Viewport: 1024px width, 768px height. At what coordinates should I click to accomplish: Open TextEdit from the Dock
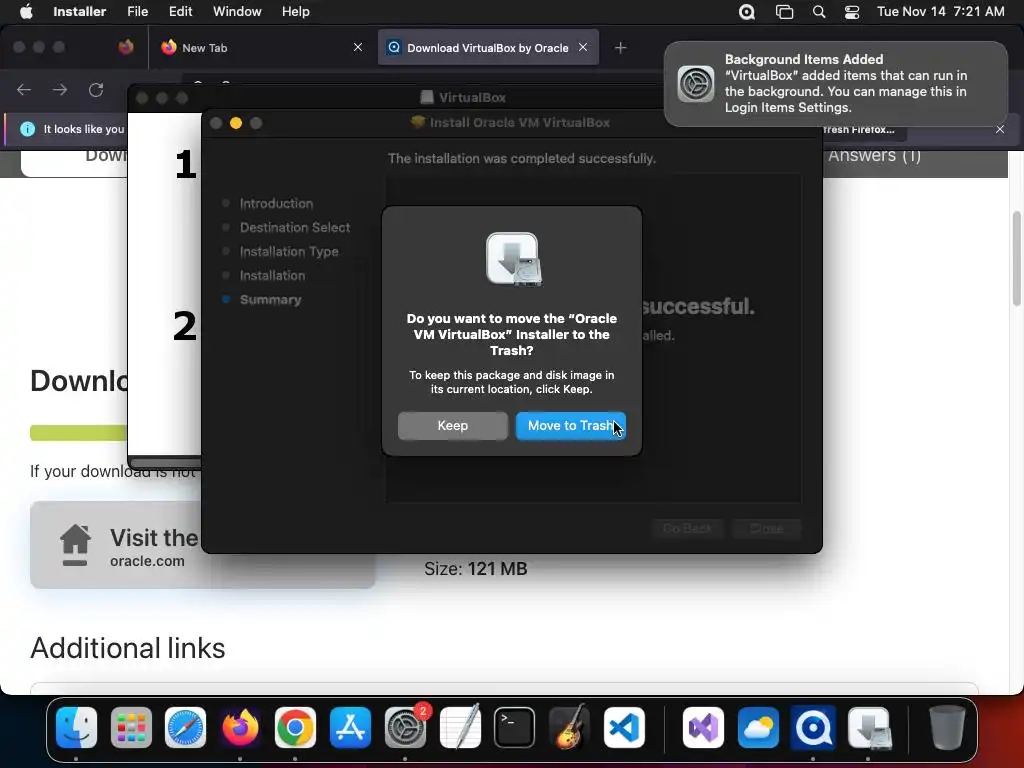point(460,727)
